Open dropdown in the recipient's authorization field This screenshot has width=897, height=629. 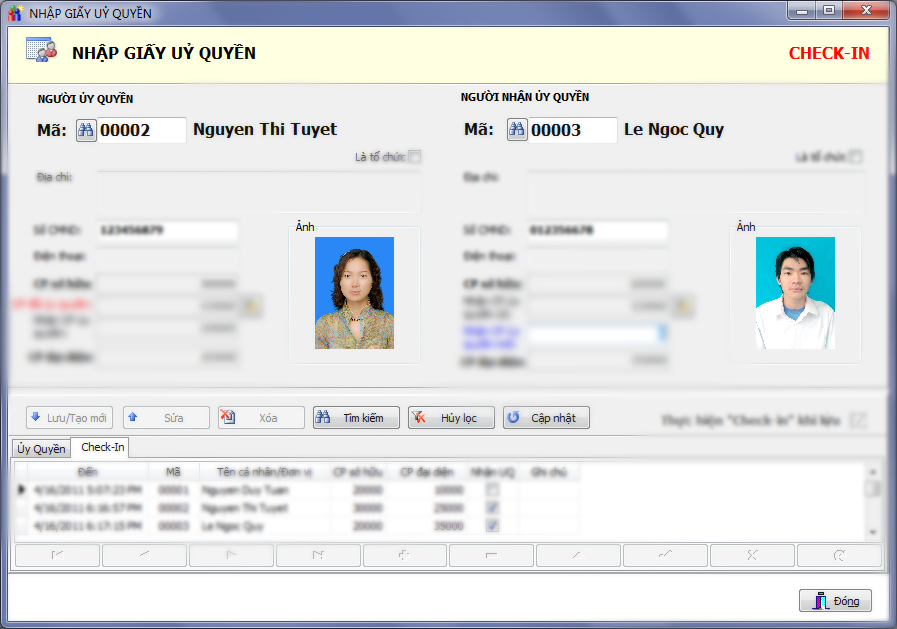click(661, 331)
